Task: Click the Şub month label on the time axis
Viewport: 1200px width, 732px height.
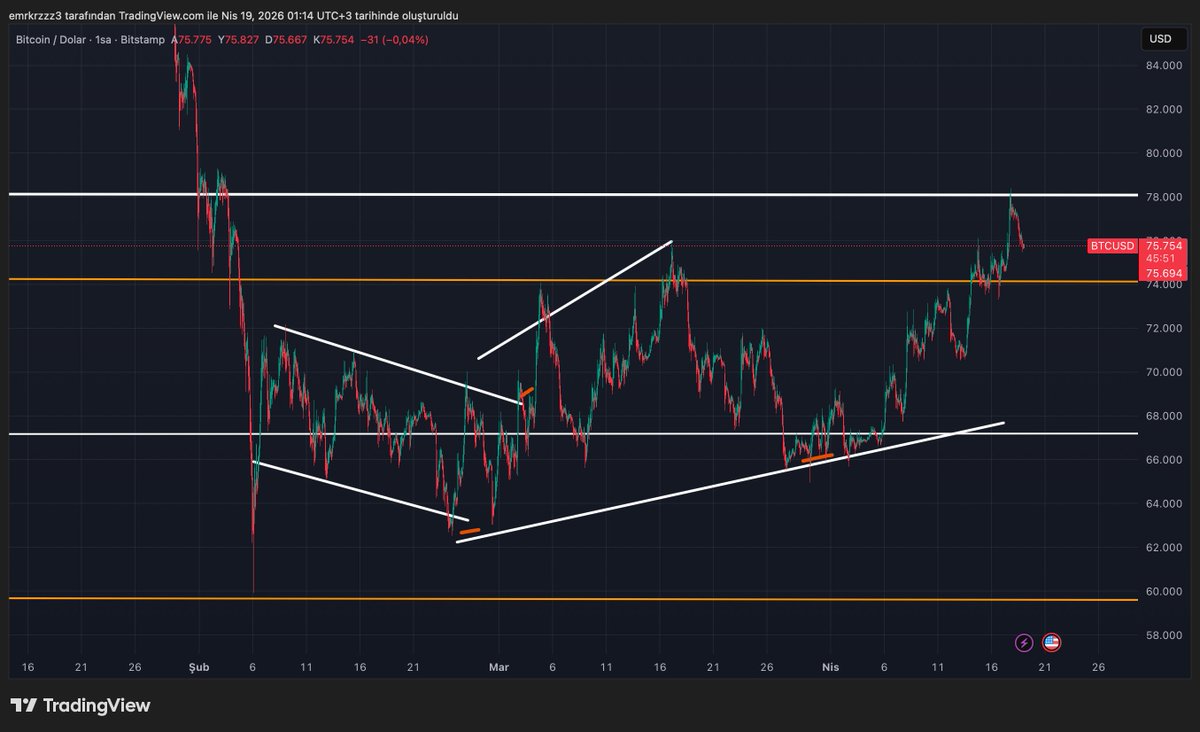Action: (x=199, y=667)
